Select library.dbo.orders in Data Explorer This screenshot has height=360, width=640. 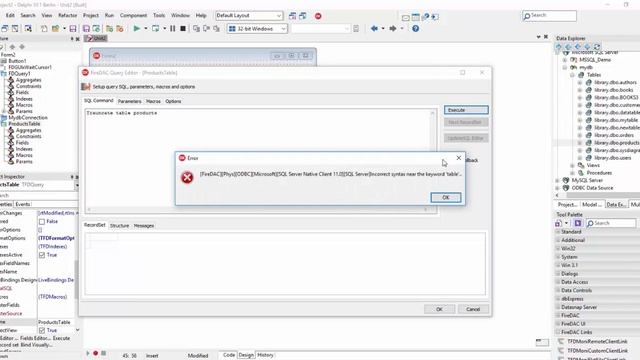(614, 136)
